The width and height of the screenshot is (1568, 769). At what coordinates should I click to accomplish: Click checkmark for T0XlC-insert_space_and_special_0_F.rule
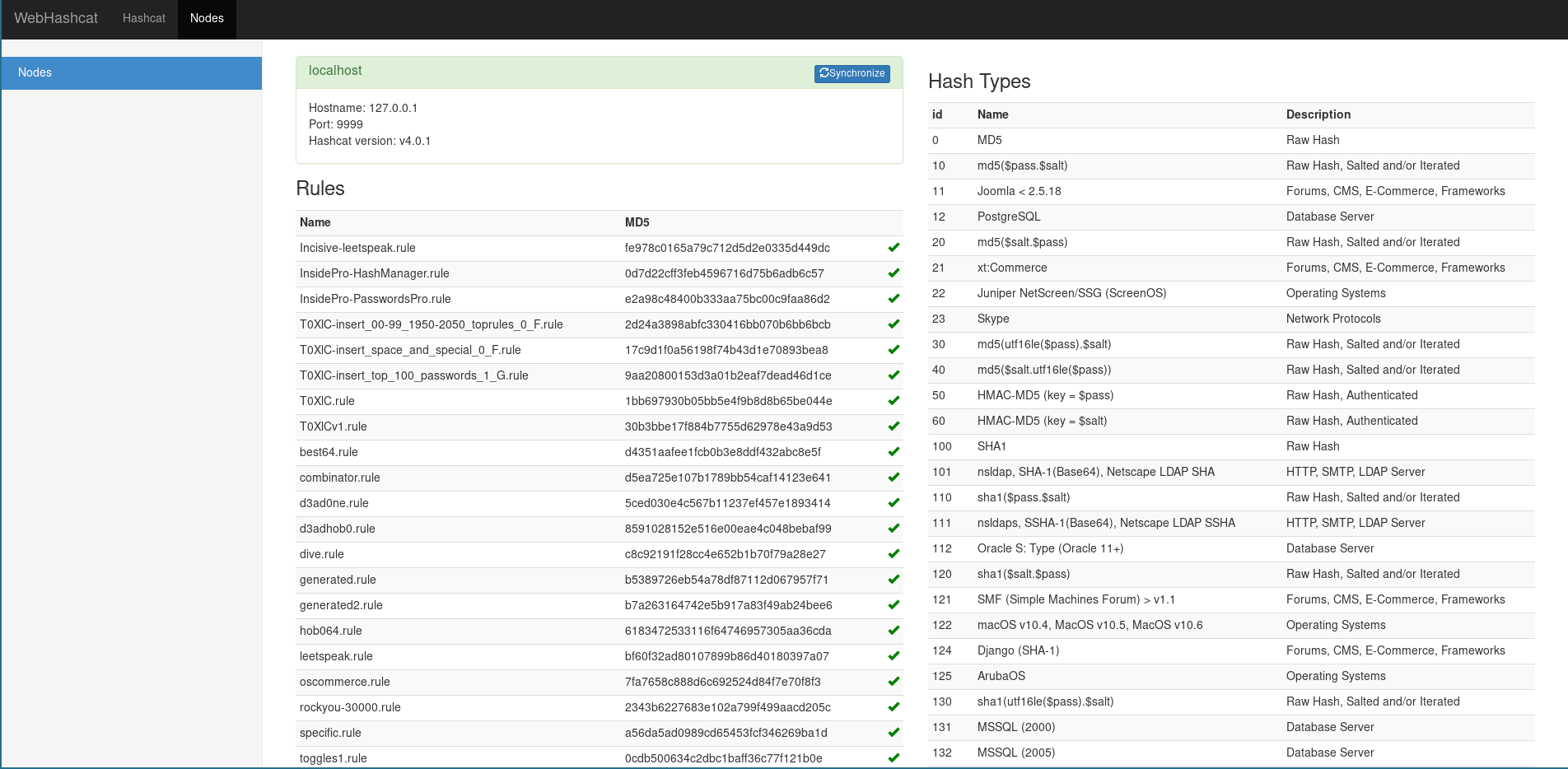(x=894, y=350)
